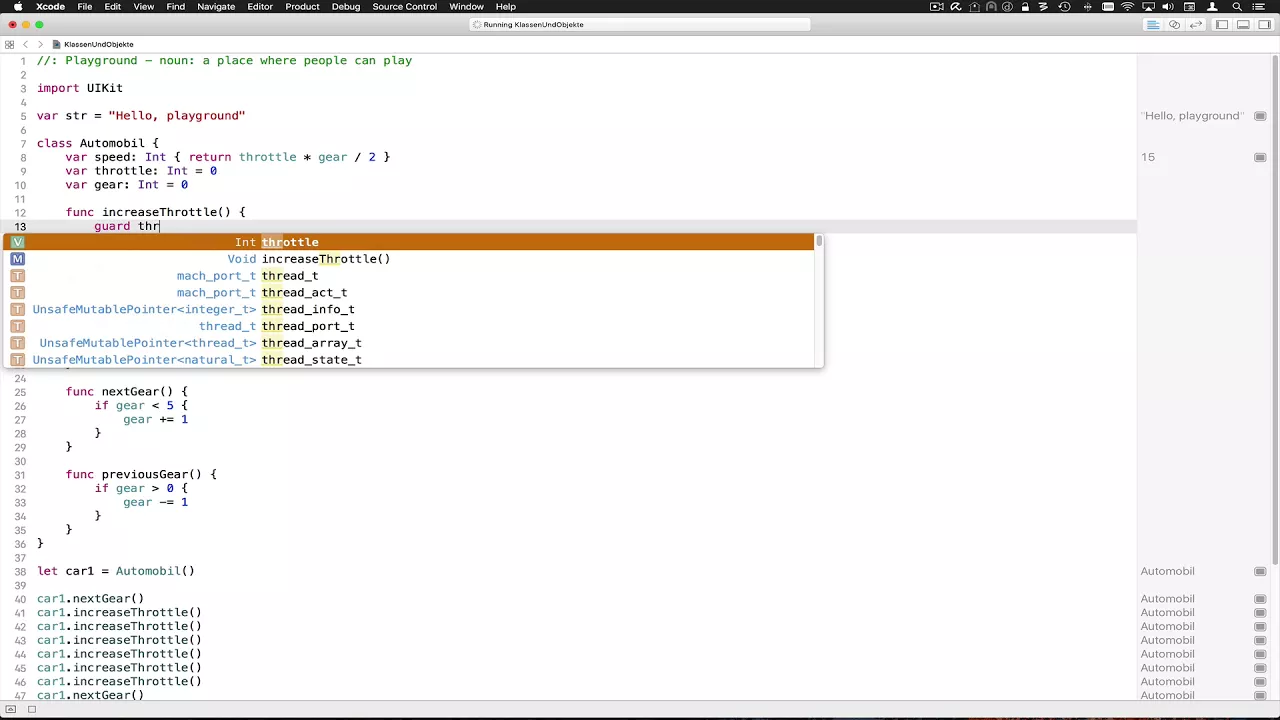This screenshot has height=720, width=1280.
Task: Click the Wi-Fi status icon
Action: [x=1128, y=7]
